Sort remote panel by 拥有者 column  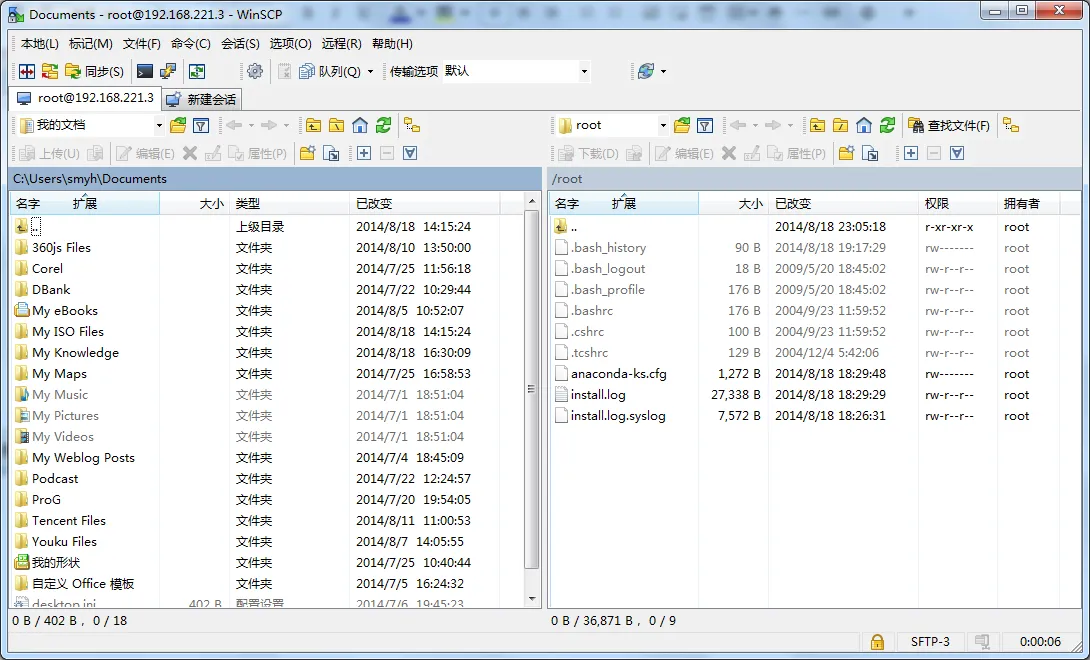coord(1028,204)
